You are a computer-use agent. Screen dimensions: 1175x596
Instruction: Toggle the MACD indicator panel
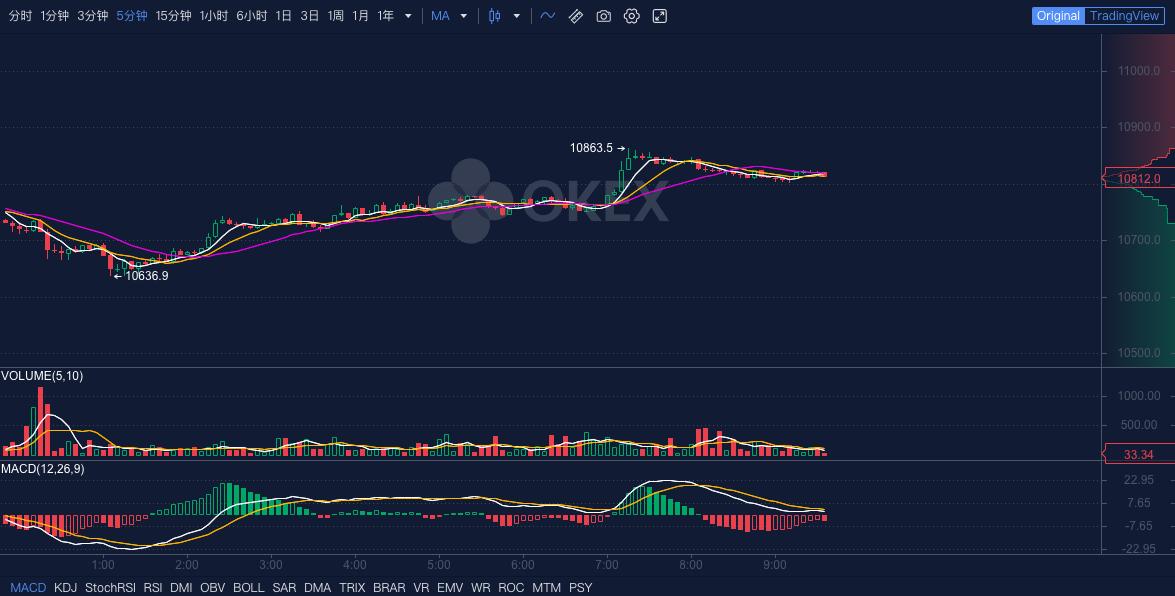28,588
